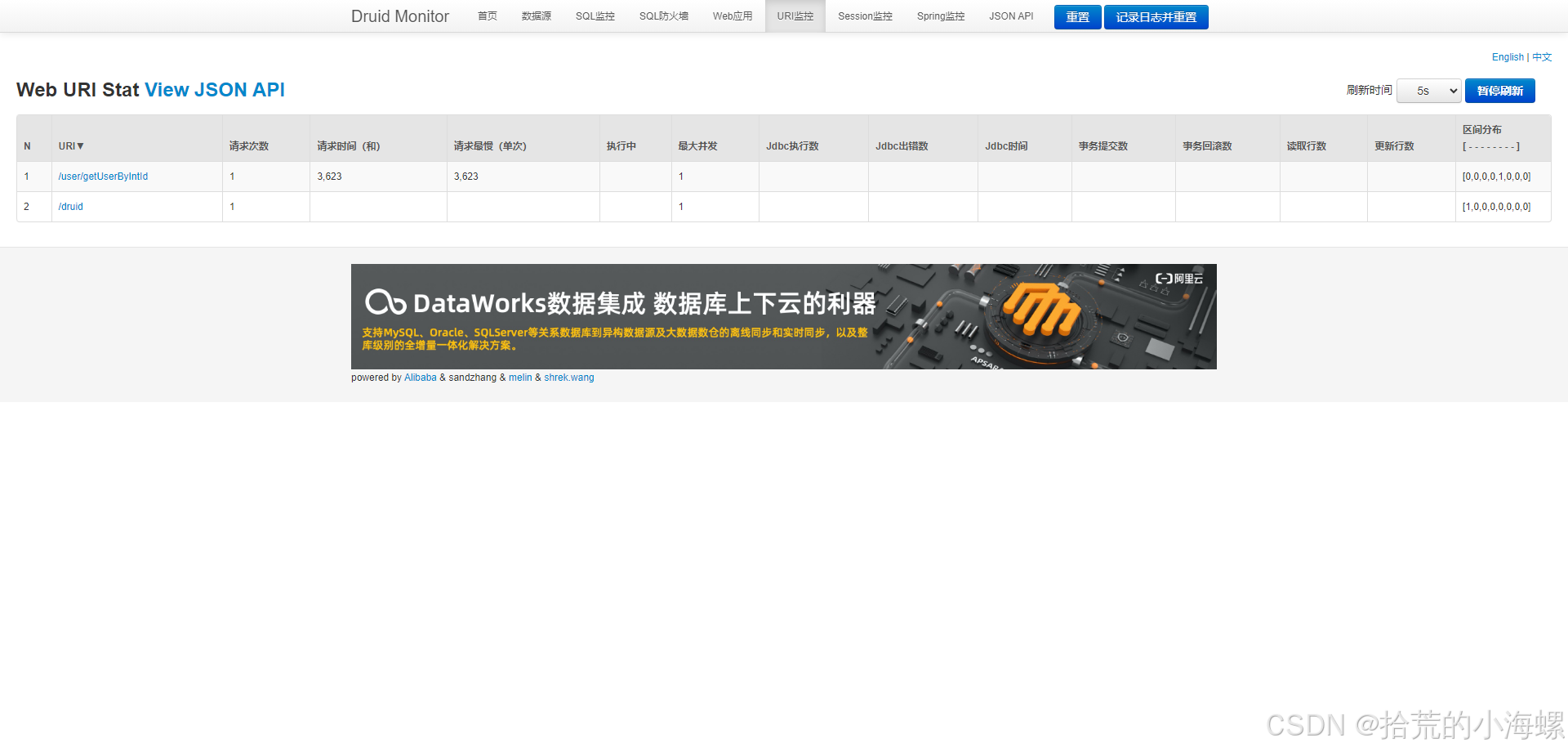Open the 首页 home tab

coord(487,16)
